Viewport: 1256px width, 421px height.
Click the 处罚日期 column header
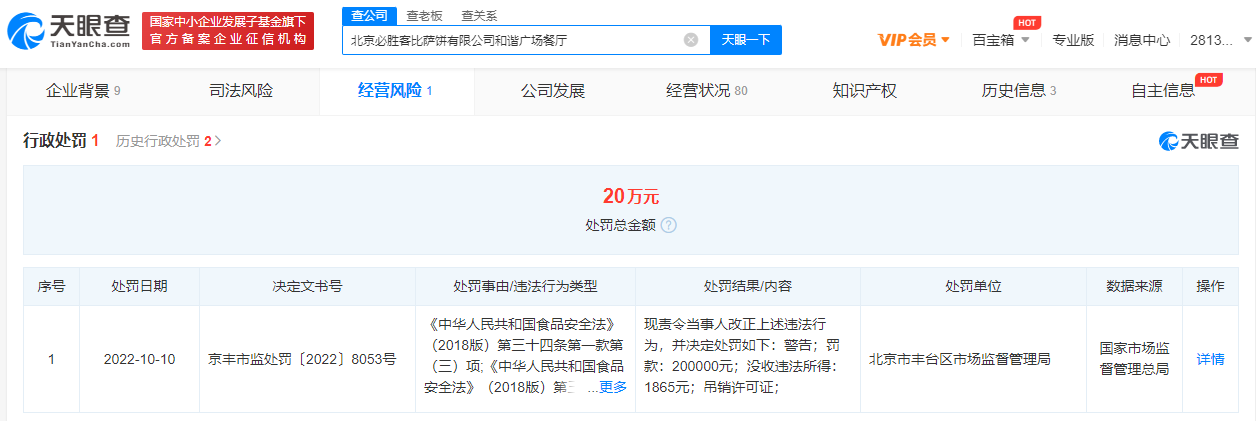(139, 286)
